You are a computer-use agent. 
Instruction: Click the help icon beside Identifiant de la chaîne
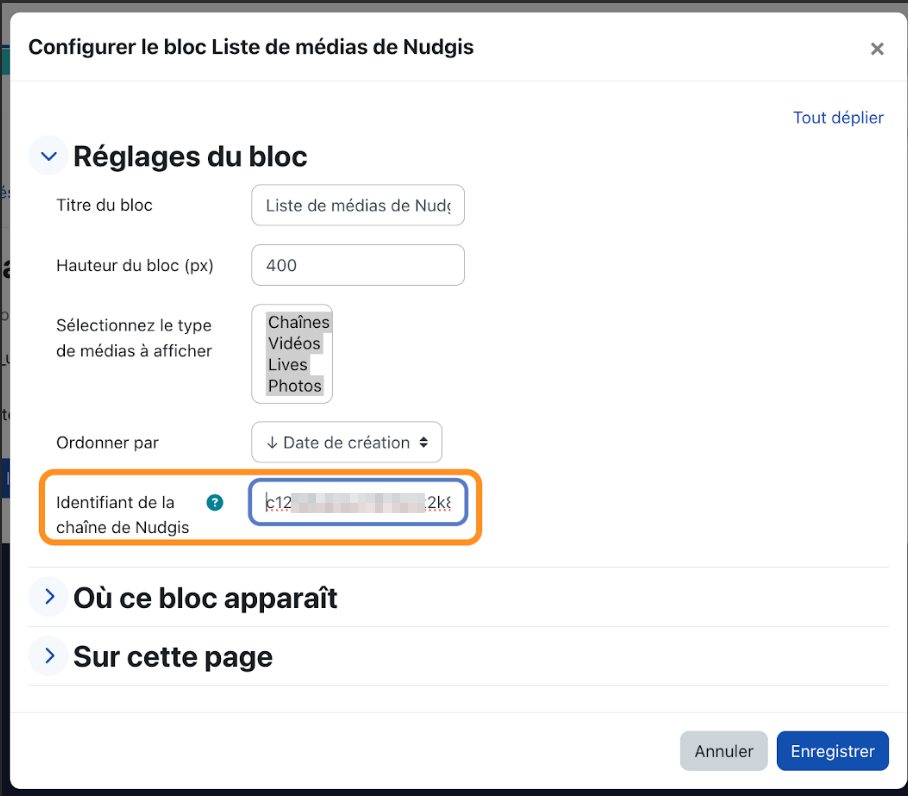point(215,502)
